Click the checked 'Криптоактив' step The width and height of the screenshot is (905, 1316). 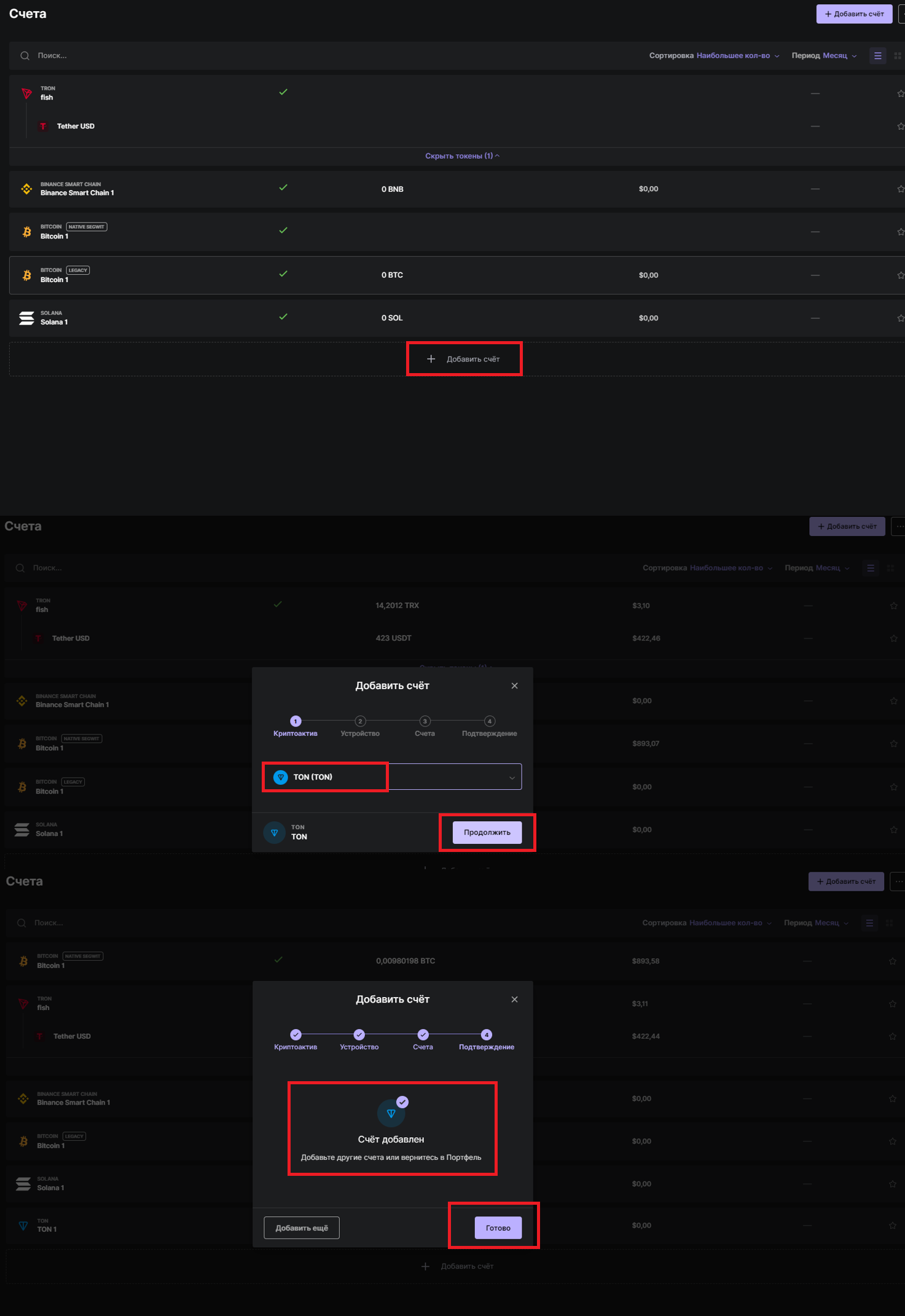[x=296, y=1040]
